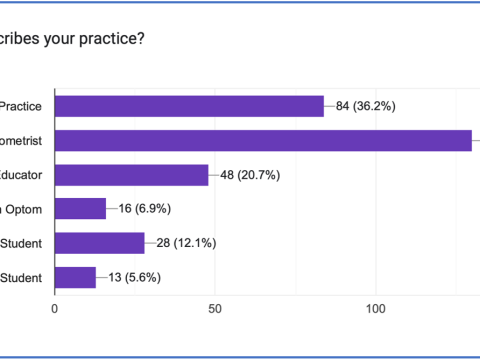This screenshot has width=480, height=360.
Task: Click the bottom Student bar showing 13
Action: (x=75, y=277)
